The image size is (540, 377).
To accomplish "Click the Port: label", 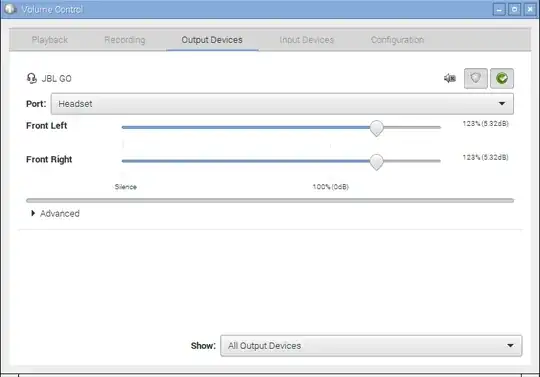I will (36, 104).
